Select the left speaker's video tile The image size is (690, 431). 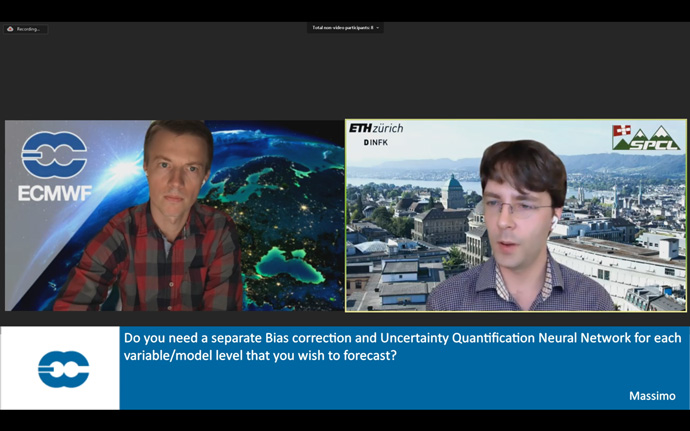point(174,215)
